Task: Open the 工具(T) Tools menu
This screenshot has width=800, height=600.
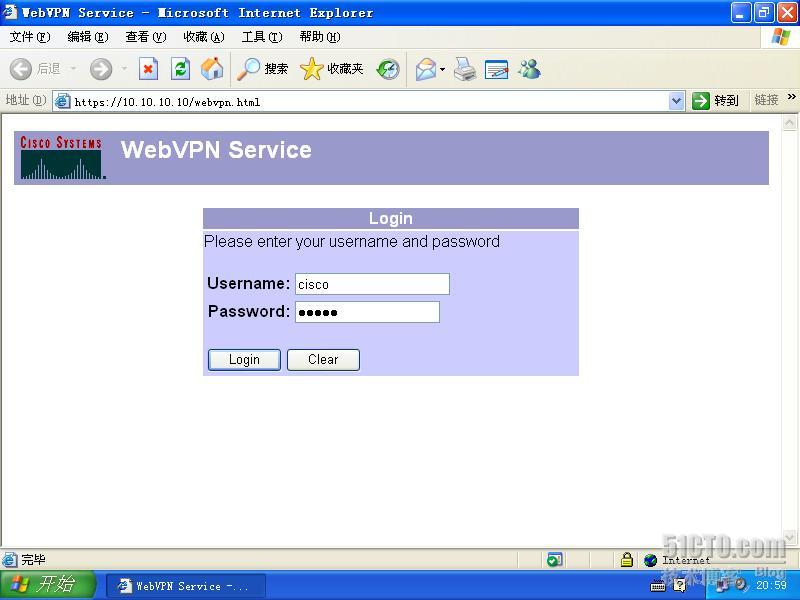Action: [262, 37]
